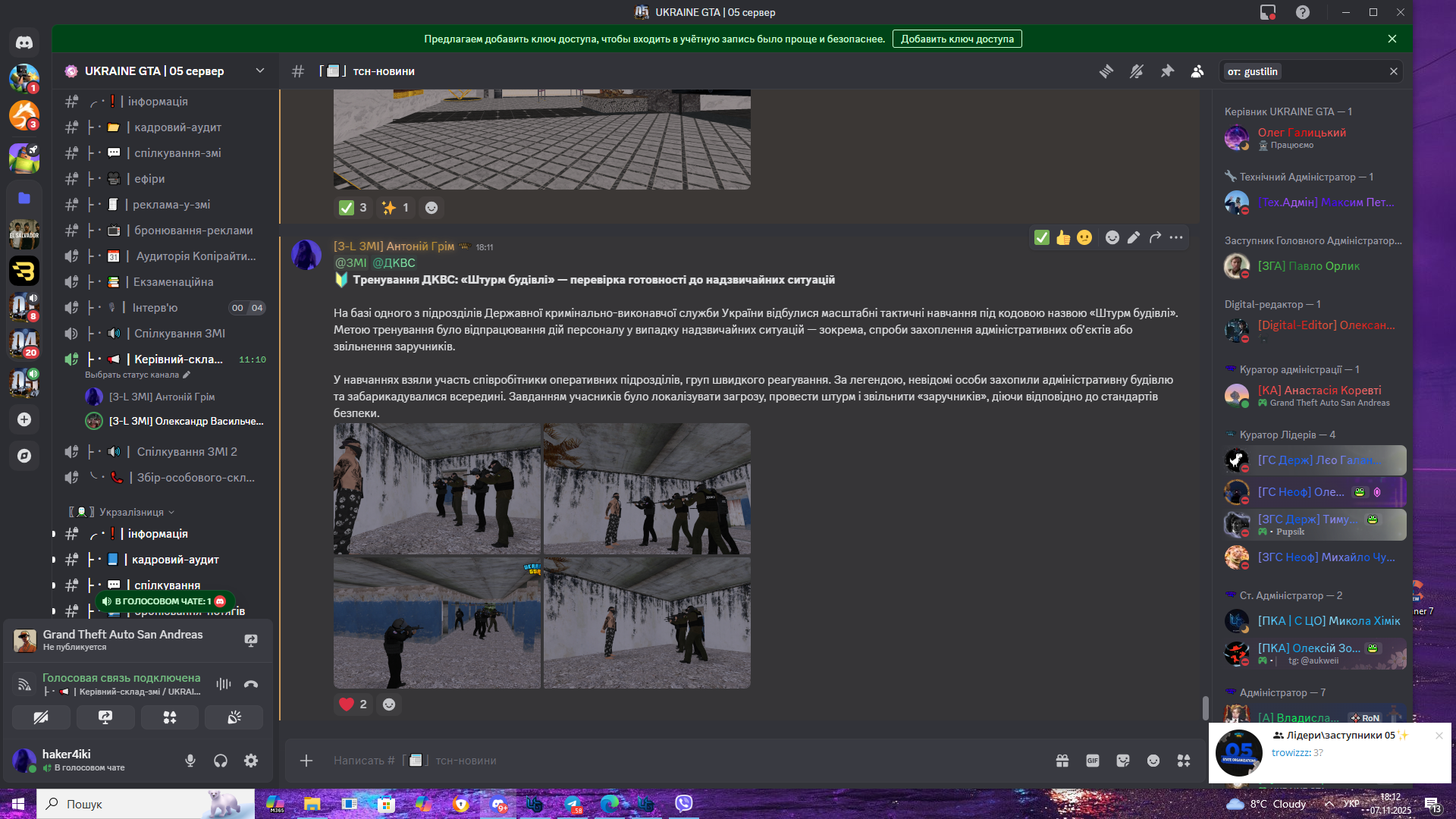Image resolution: width=1456 pixels, height=819 pixels.
Task: Toggle headphone deafen in user panel
Action: click(221, 761)
